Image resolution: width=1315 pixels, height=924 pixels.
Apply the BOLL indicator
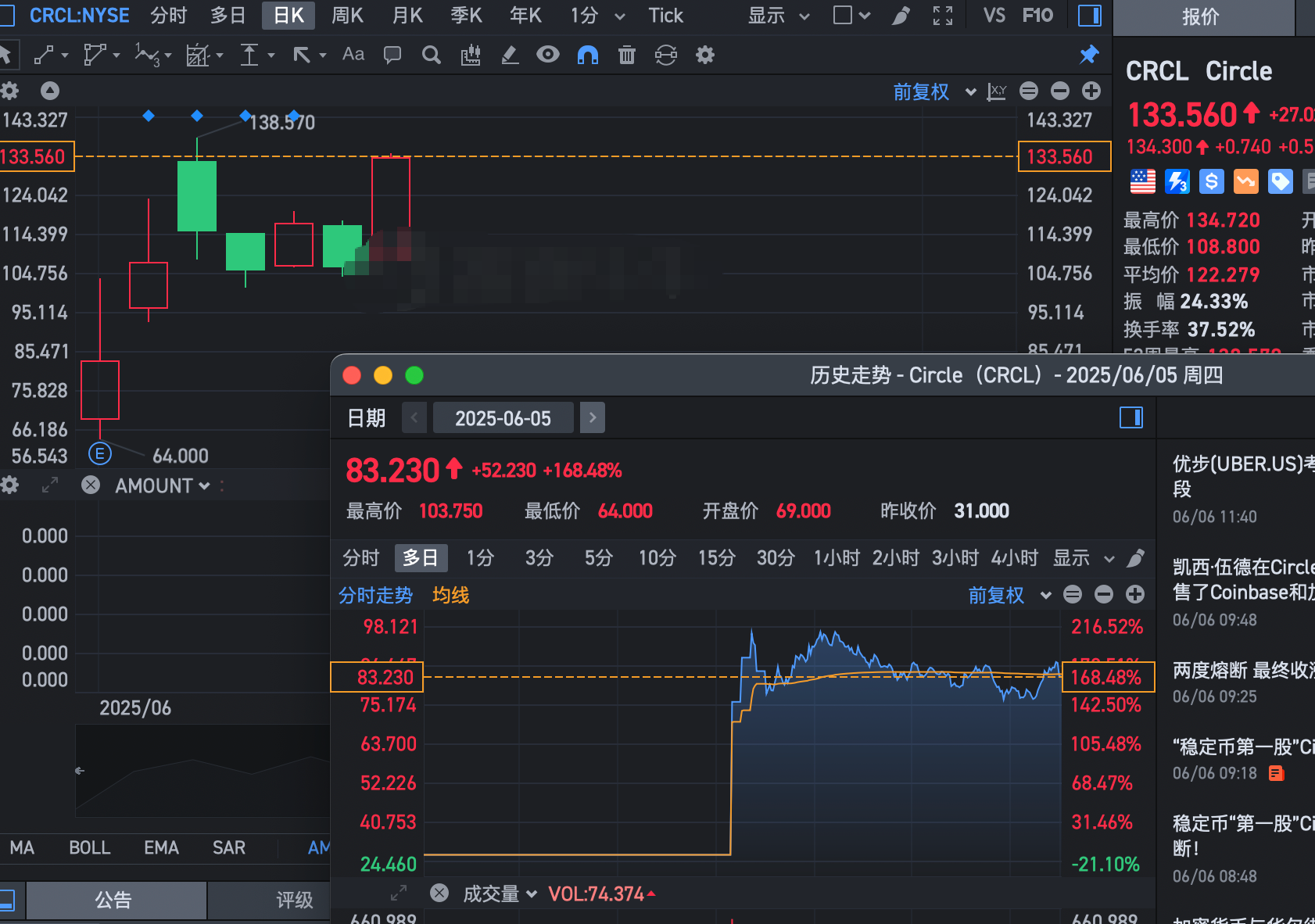click(x=90, y=847)
